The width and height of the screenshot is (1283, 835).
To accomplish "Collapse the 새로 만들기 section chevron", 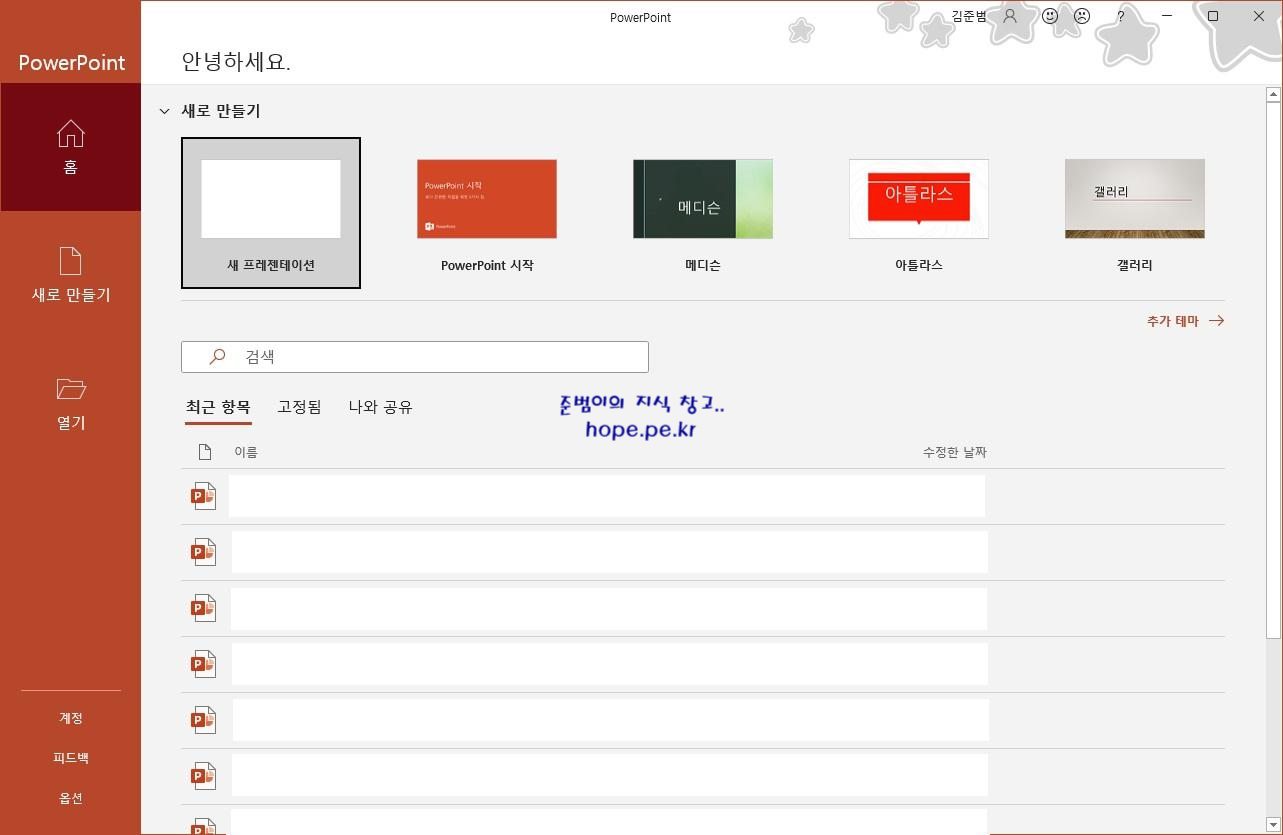I will pyautogui.click(x=164, y=111).
